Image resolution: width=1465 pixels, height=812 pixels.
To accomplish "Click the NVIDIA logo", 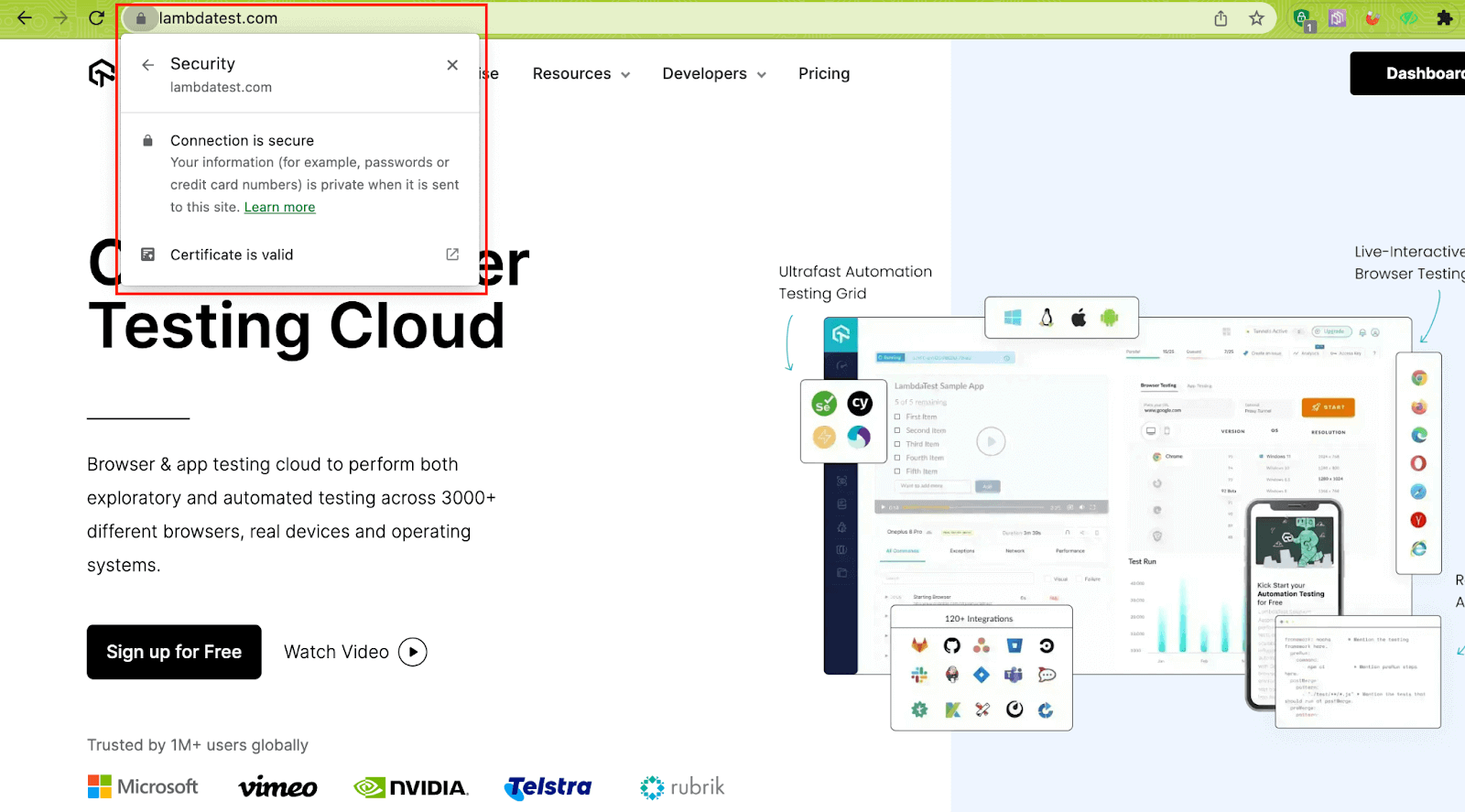I will click(411, 787).
